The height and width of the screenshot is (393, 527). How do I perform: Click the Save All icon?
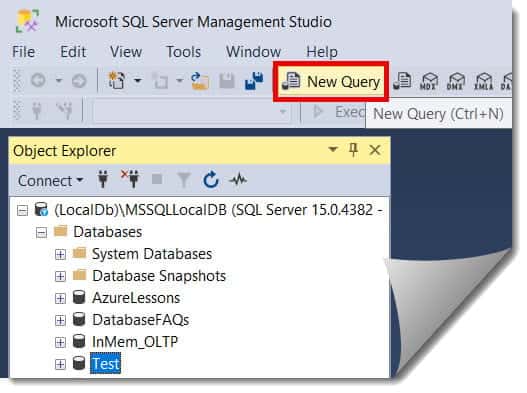pyautogui.click(x=254, y=81)
